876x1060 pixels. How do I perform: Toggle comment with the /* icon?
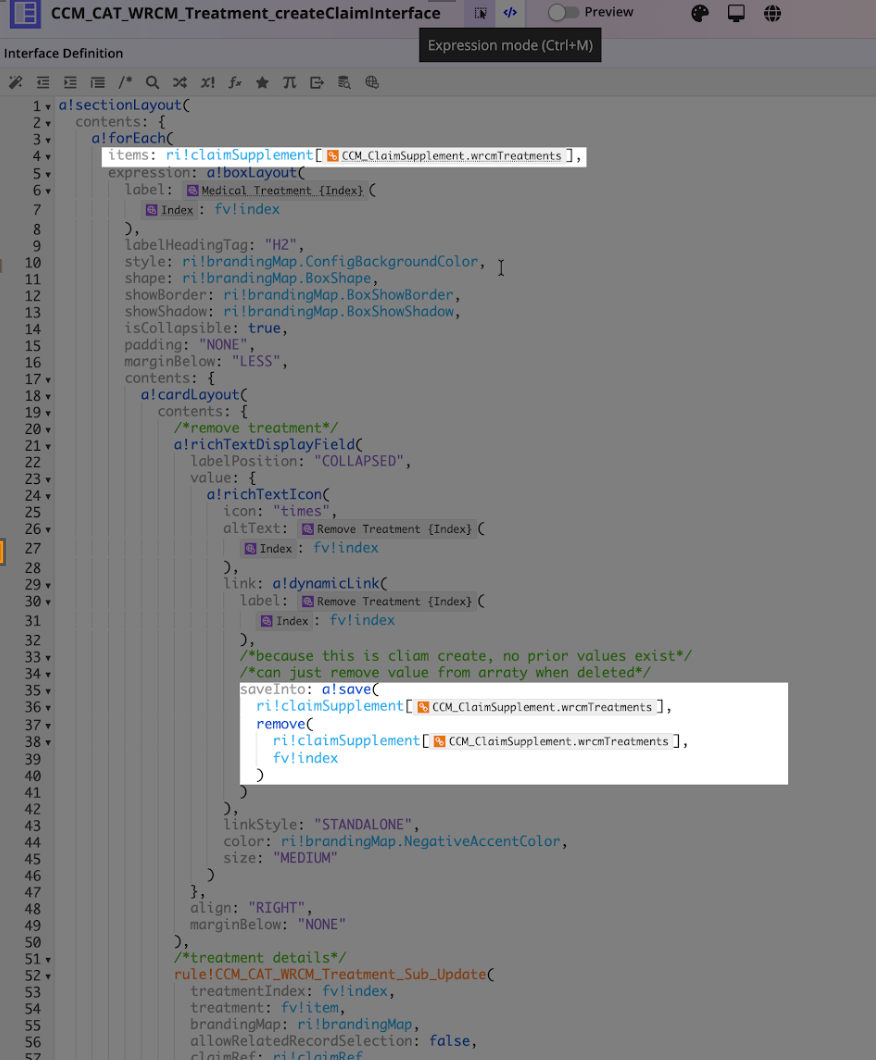[125, 82]
